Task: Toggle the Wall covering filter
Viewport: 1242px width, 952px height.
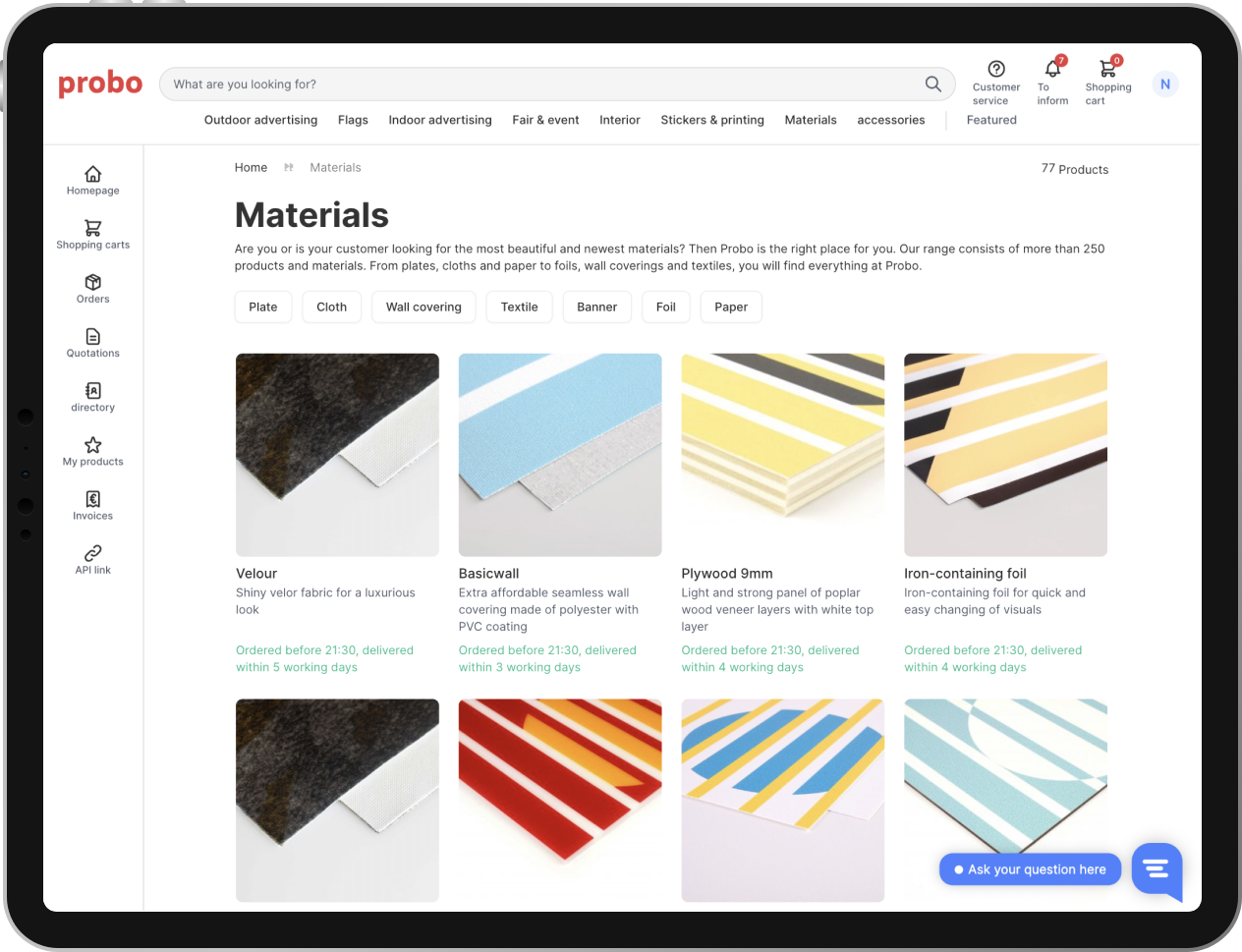Action: tap(423, 307)
